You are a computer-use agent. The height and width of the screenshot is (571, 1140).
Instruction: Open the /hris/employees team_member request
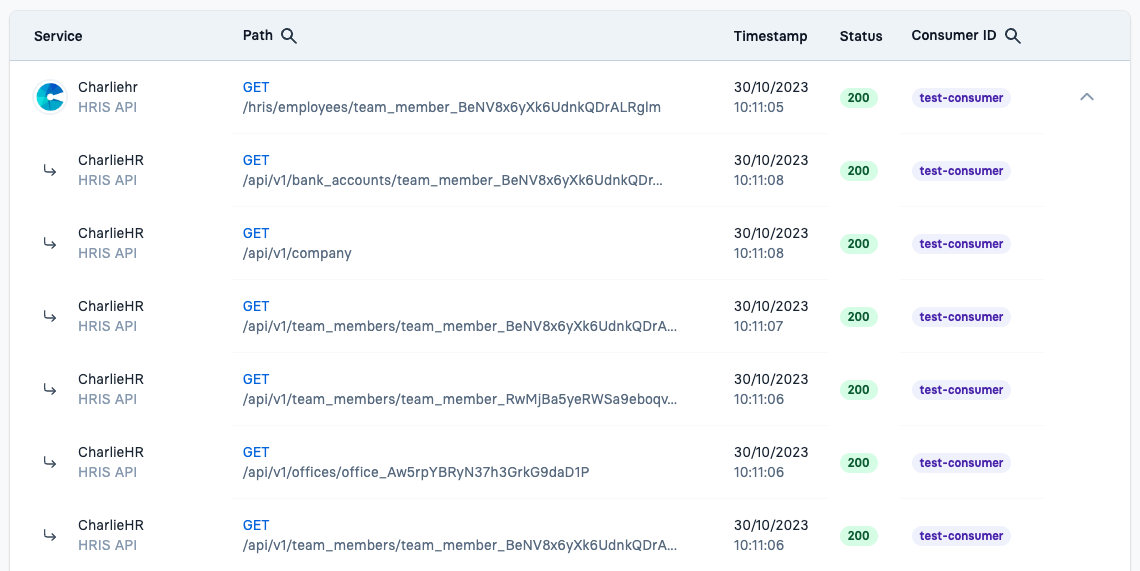tap(451, 107)
